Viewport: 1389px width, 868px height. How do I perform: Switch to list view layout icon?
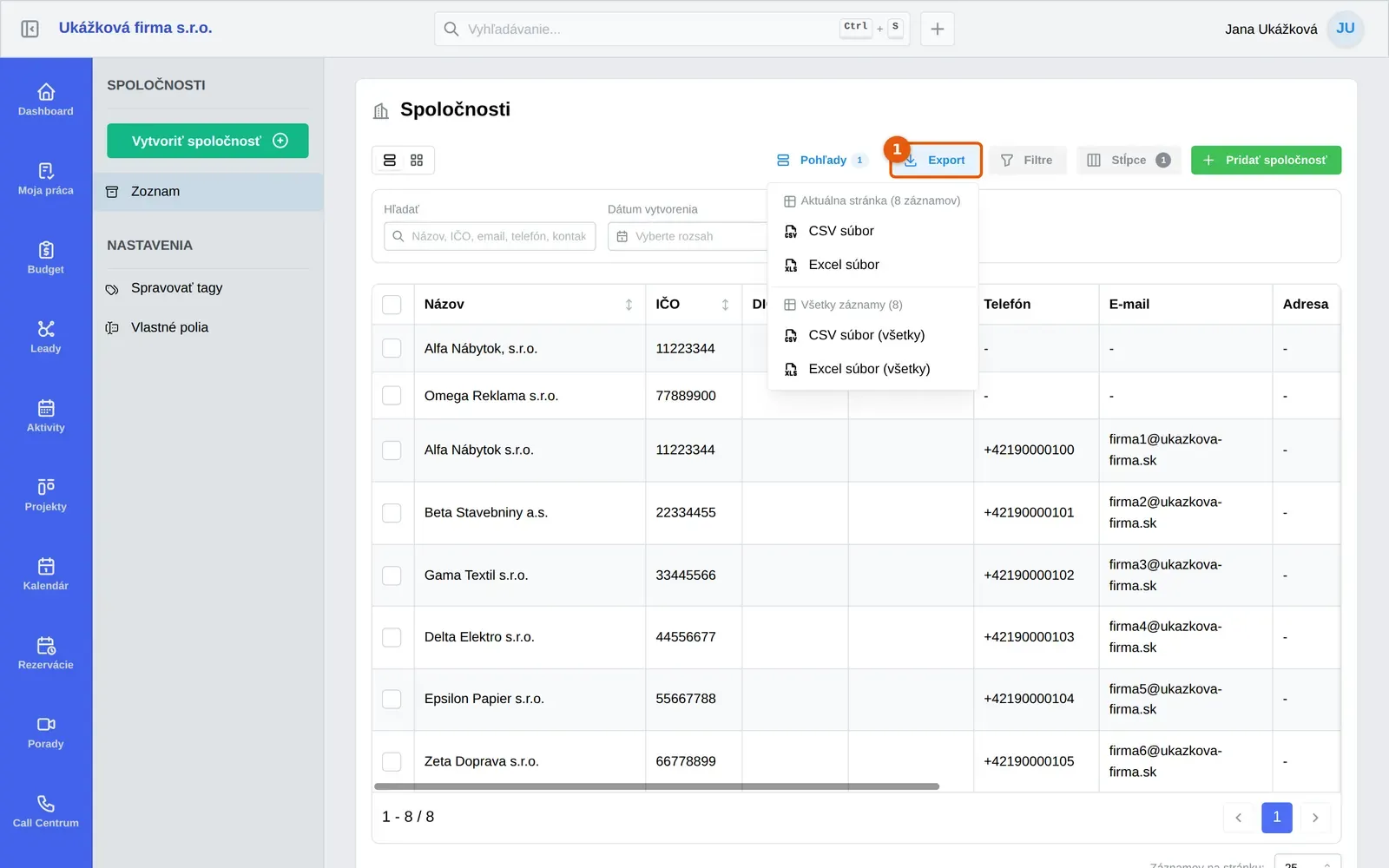coord(390,161)
